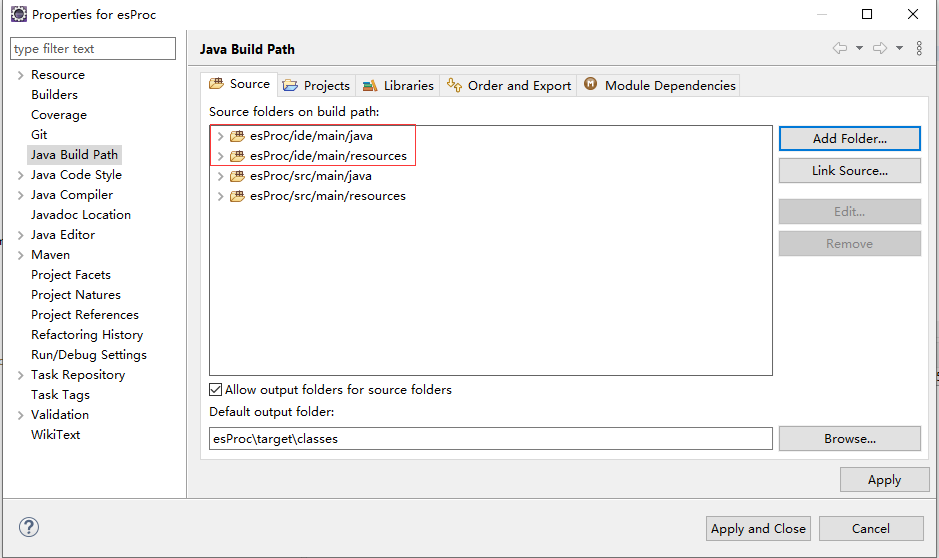This screenshot has height=558, width=939.
Task: Expand the esProc/ide/main/java tree node
Action: click(220, 136)
